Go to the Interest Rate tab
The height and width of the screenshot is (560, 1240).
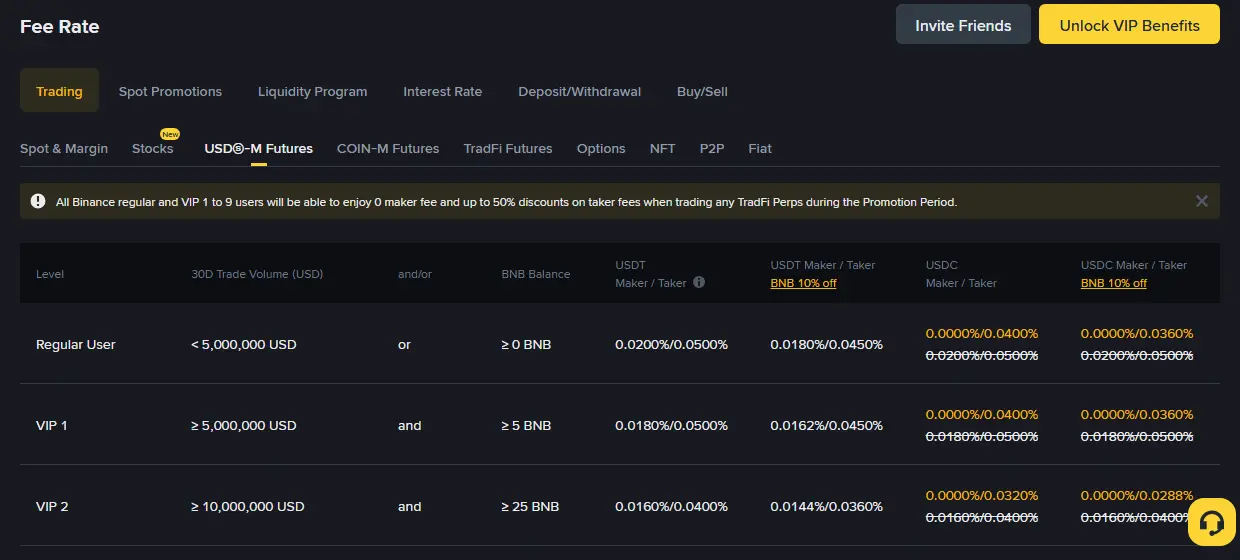(442, 91)
